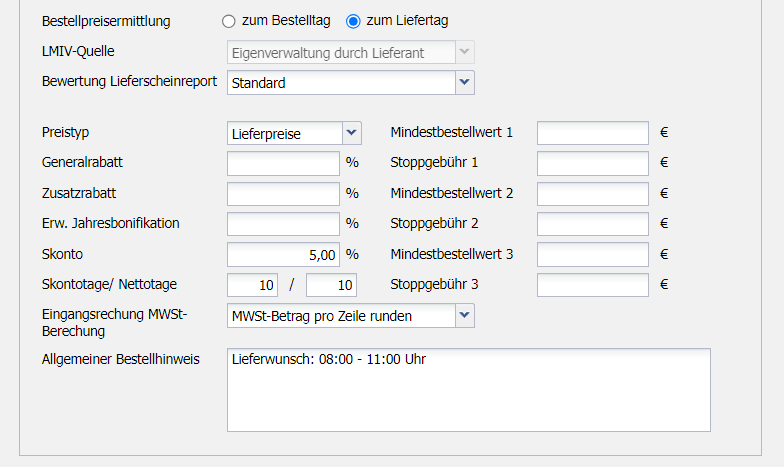The width and height of the screenshot is (784, 467).
Task: Select the 'zum Liefertag' radio option
Action: point(353,21)
